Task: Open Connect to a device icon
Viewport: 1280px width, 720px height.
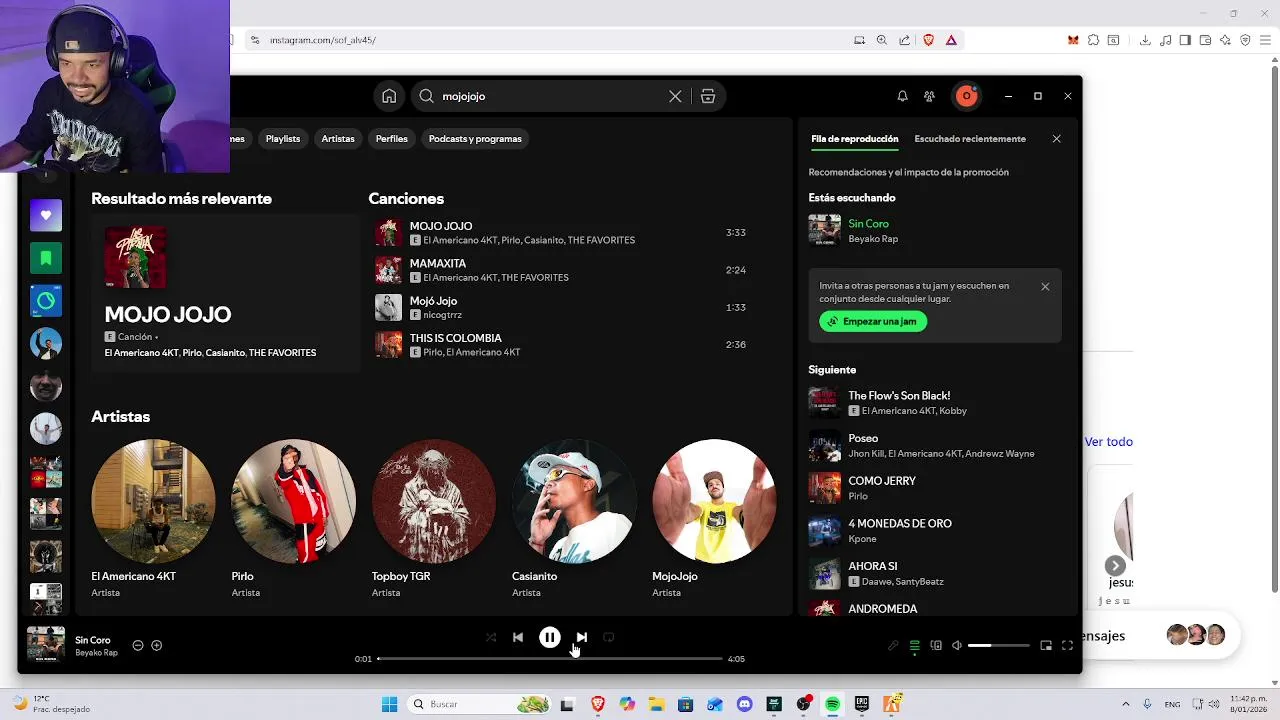Action: point(936,646)
